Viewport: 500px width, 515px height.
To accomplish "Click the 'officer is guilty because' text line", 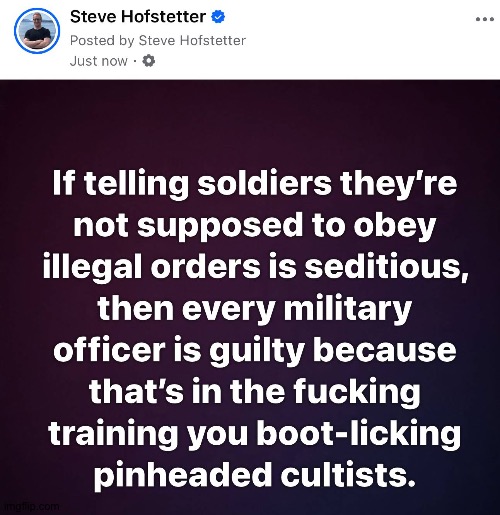I will [255, 351].
